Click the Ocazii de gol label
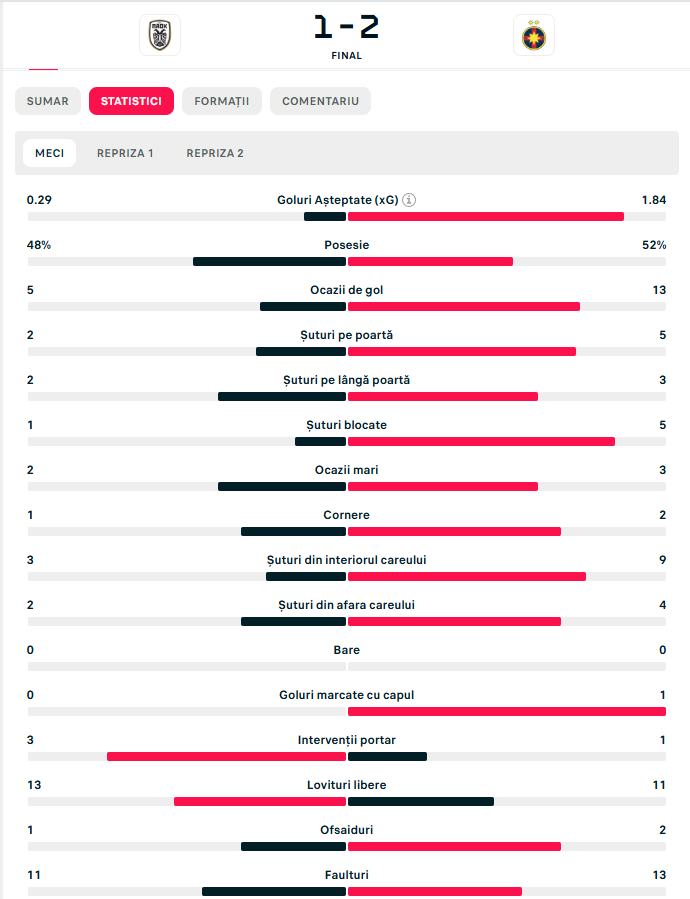The width and height of the screenshot is (690, 899). (346, 290)
